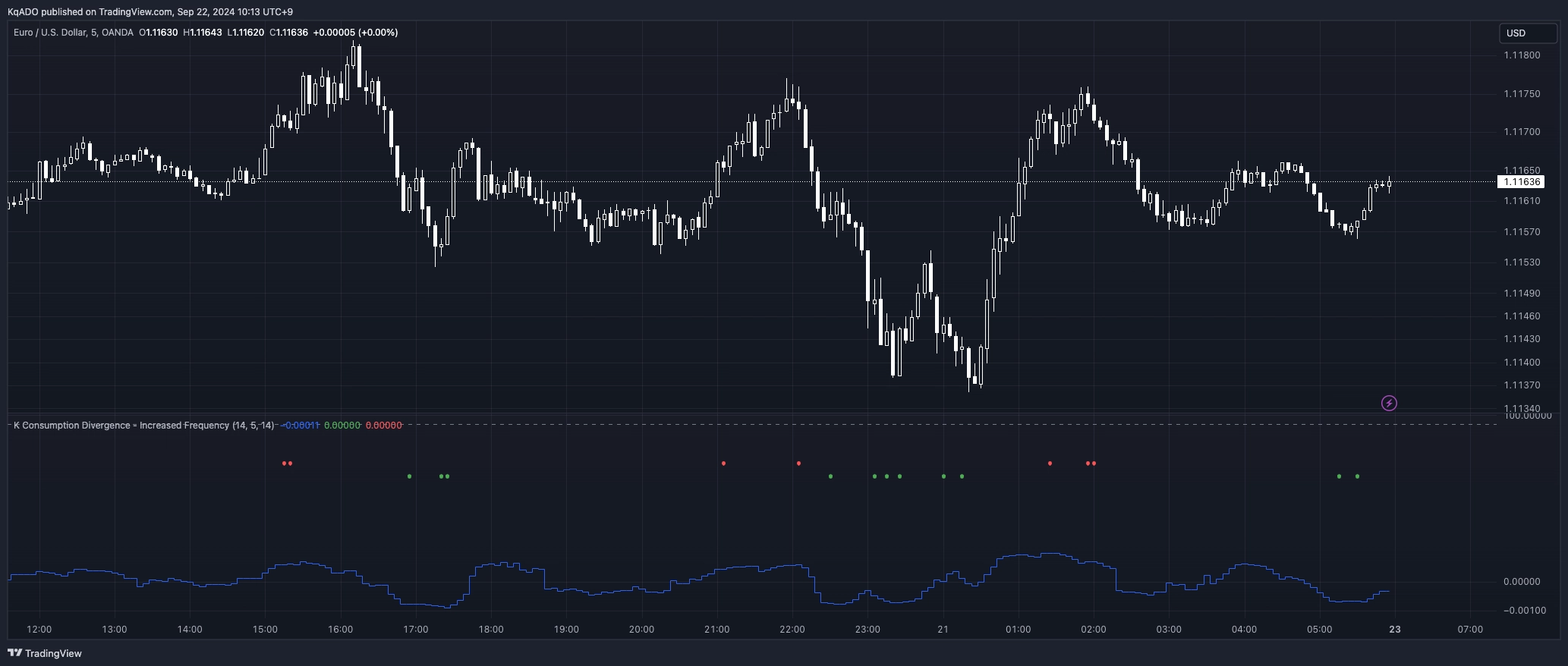Click the green 0.00000 indicator value
This screenshot has height=666, width=1568.
point(342,426)
